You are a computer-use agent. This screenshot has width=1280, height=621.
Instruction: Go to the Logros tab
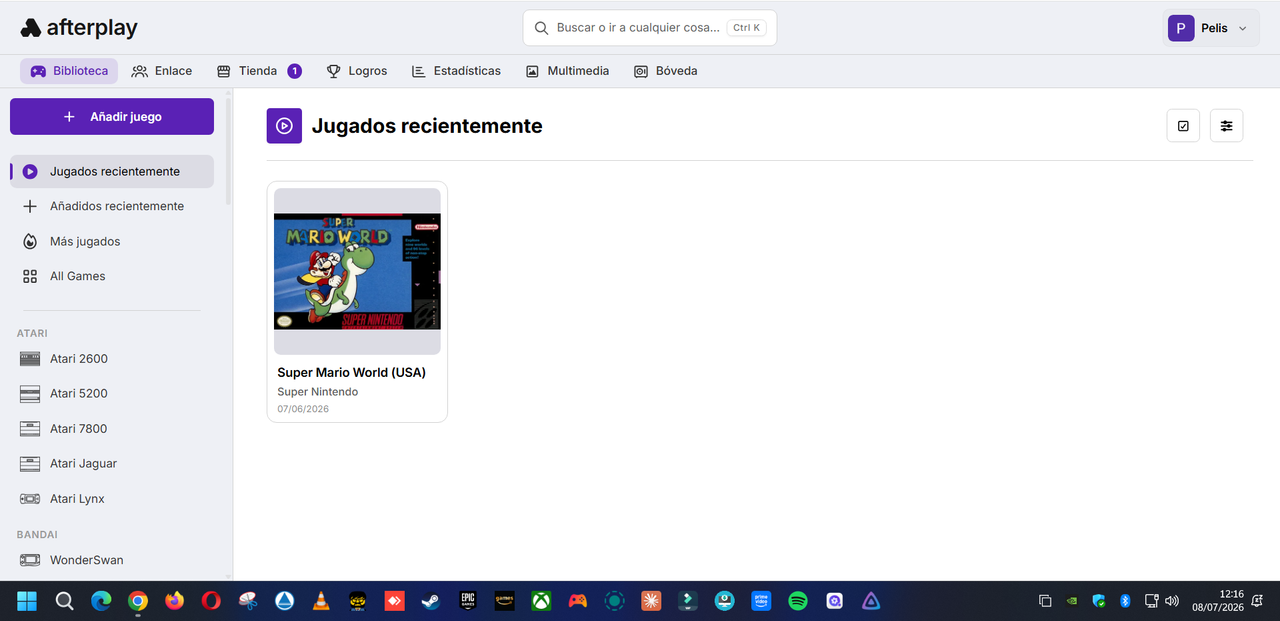pyautogui.click(x=357, y=71)
